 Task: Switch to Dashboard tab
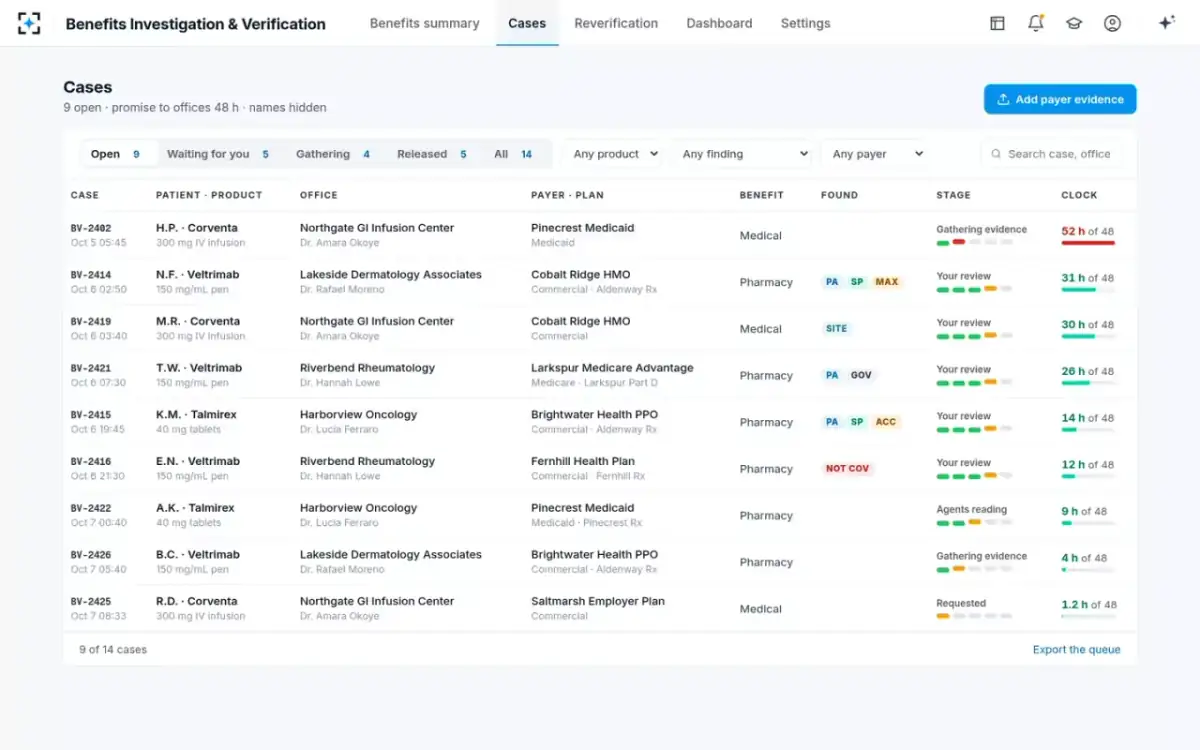tap(719, 23)
